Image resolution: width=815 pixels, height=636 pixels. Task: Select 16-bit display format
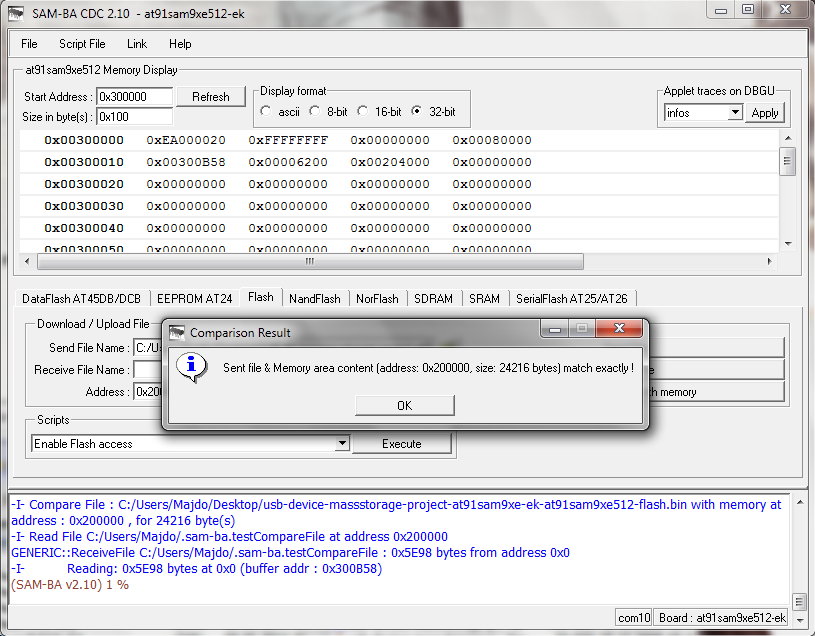pos(363,111)
